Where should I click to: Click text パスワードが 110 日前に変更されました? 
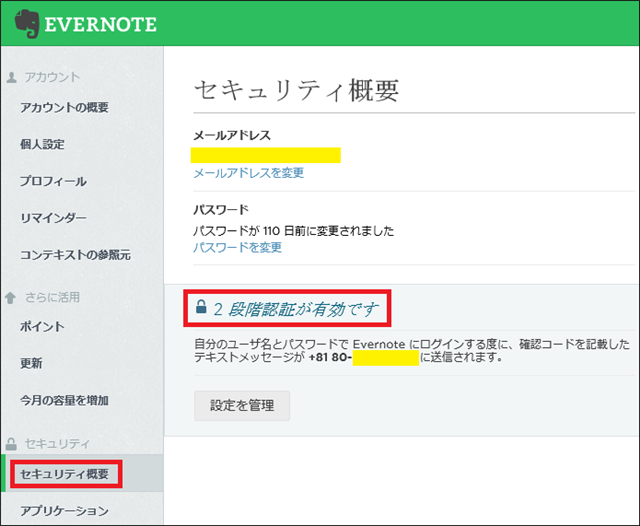pos(294,231)
